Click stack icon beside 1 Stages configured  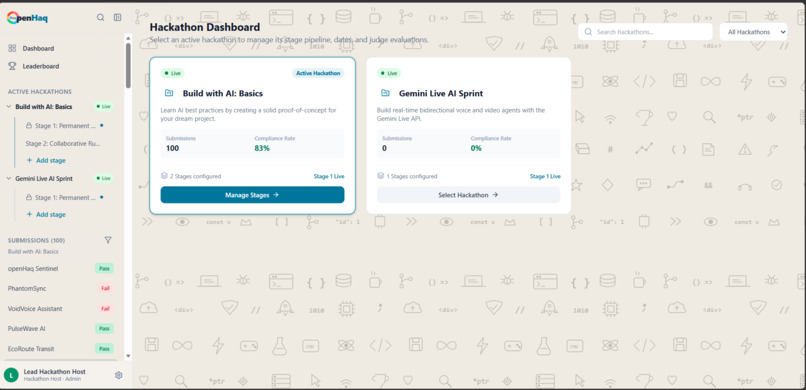(380, 176)
